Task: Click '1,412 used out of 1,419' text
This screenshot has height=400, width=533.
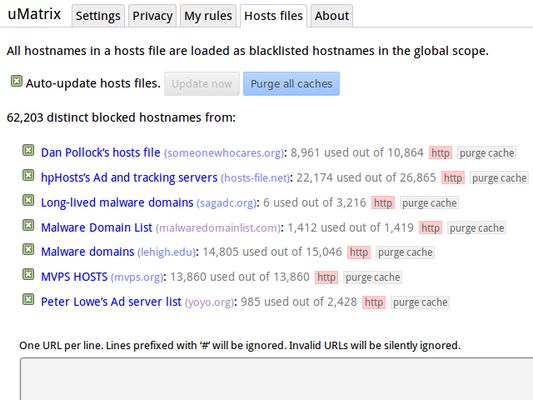Action: [350, 228]
